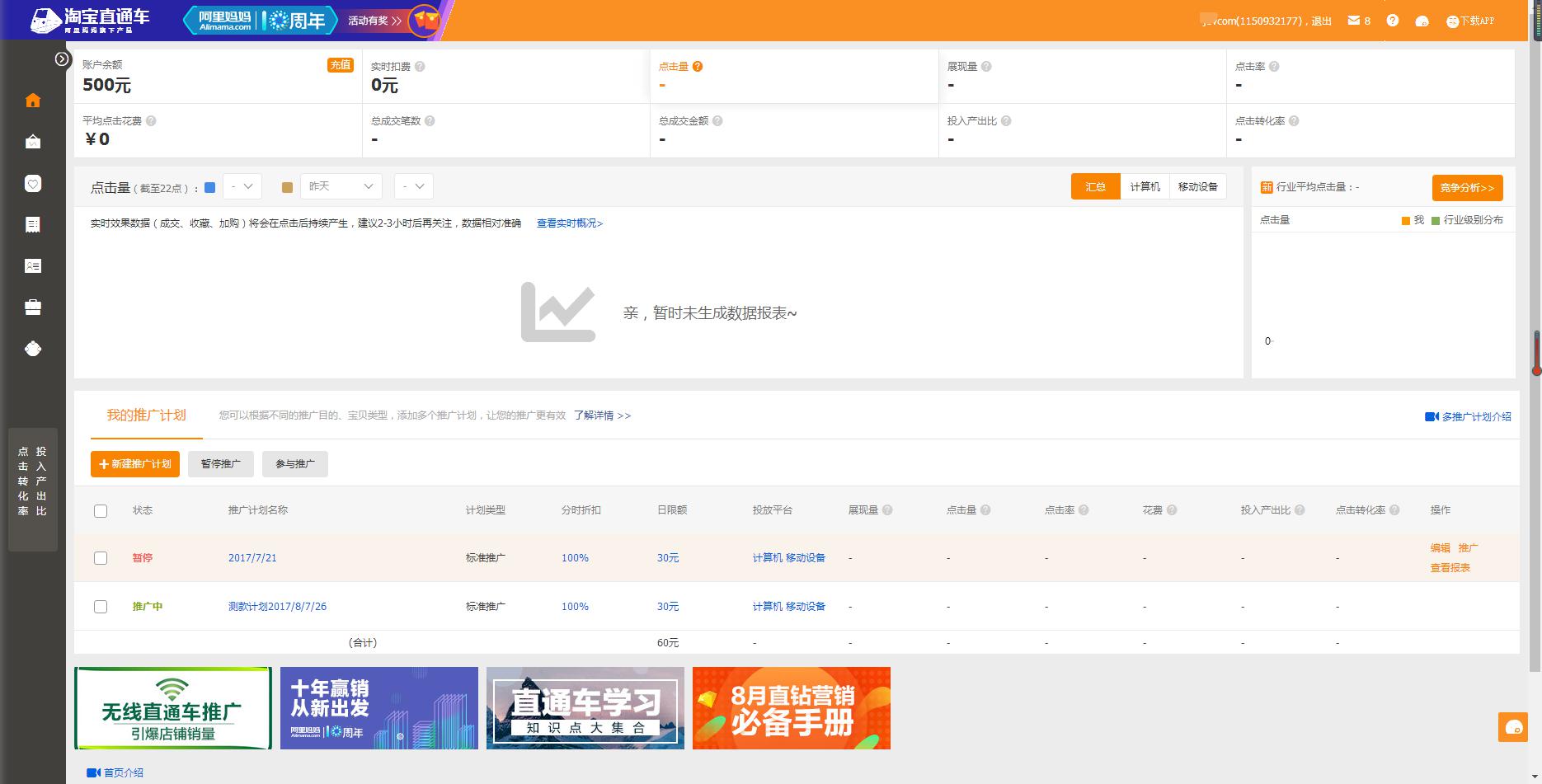Screen dimensions: 1542x784
Task: Click the blue color swatch beside 点击量
Action: point(209,188)
